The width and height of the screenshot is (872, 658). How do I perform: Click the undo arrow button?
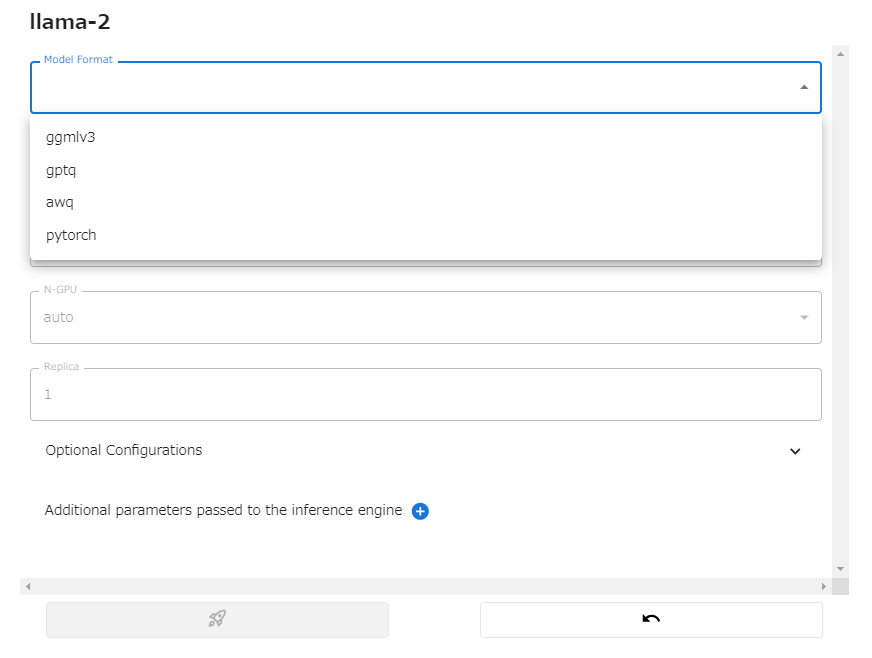pos(651,620)
